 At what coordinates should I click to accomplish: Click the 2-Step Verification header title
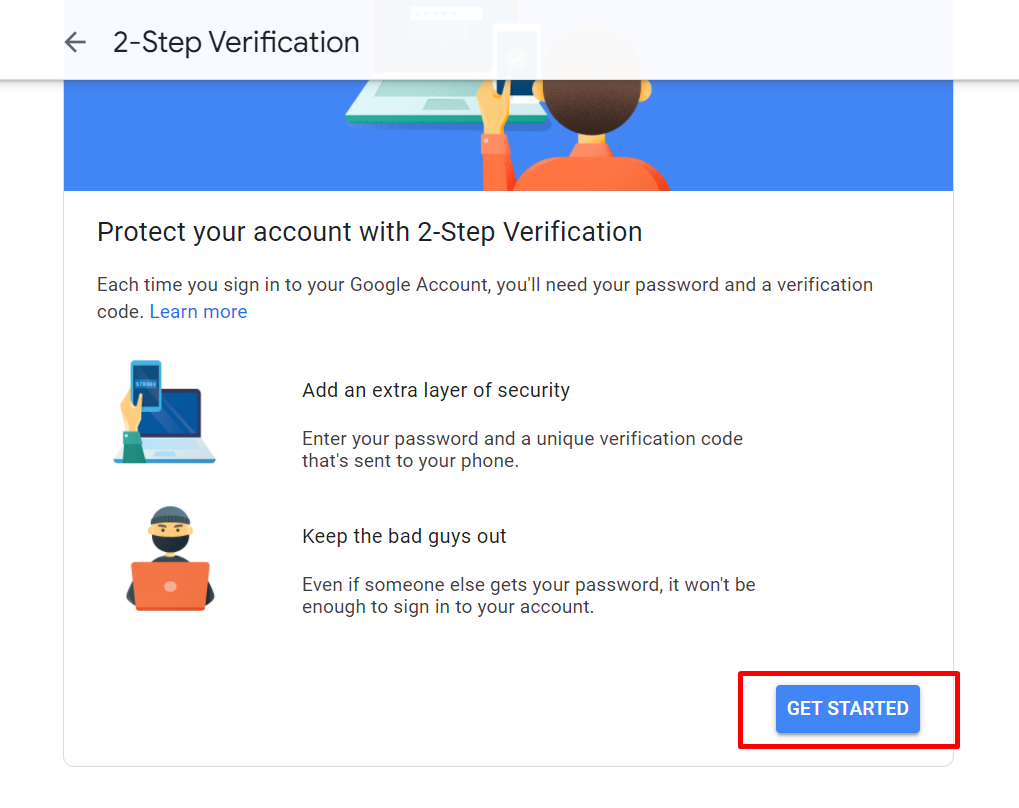[236, 43]
